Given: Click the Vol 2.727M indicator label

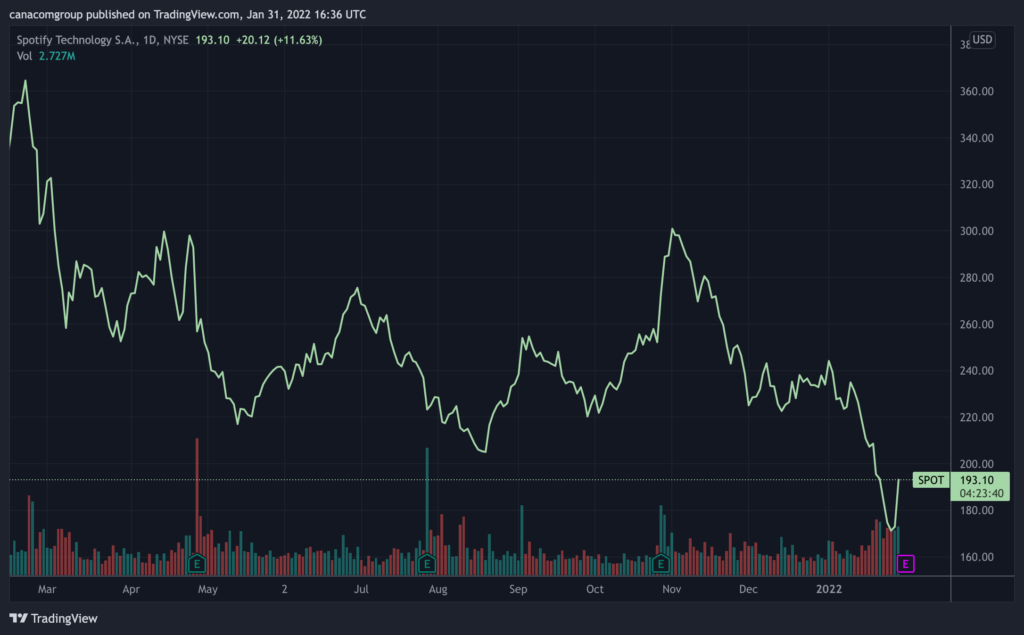Looking at the screenshot, I should tap(46, 56).
